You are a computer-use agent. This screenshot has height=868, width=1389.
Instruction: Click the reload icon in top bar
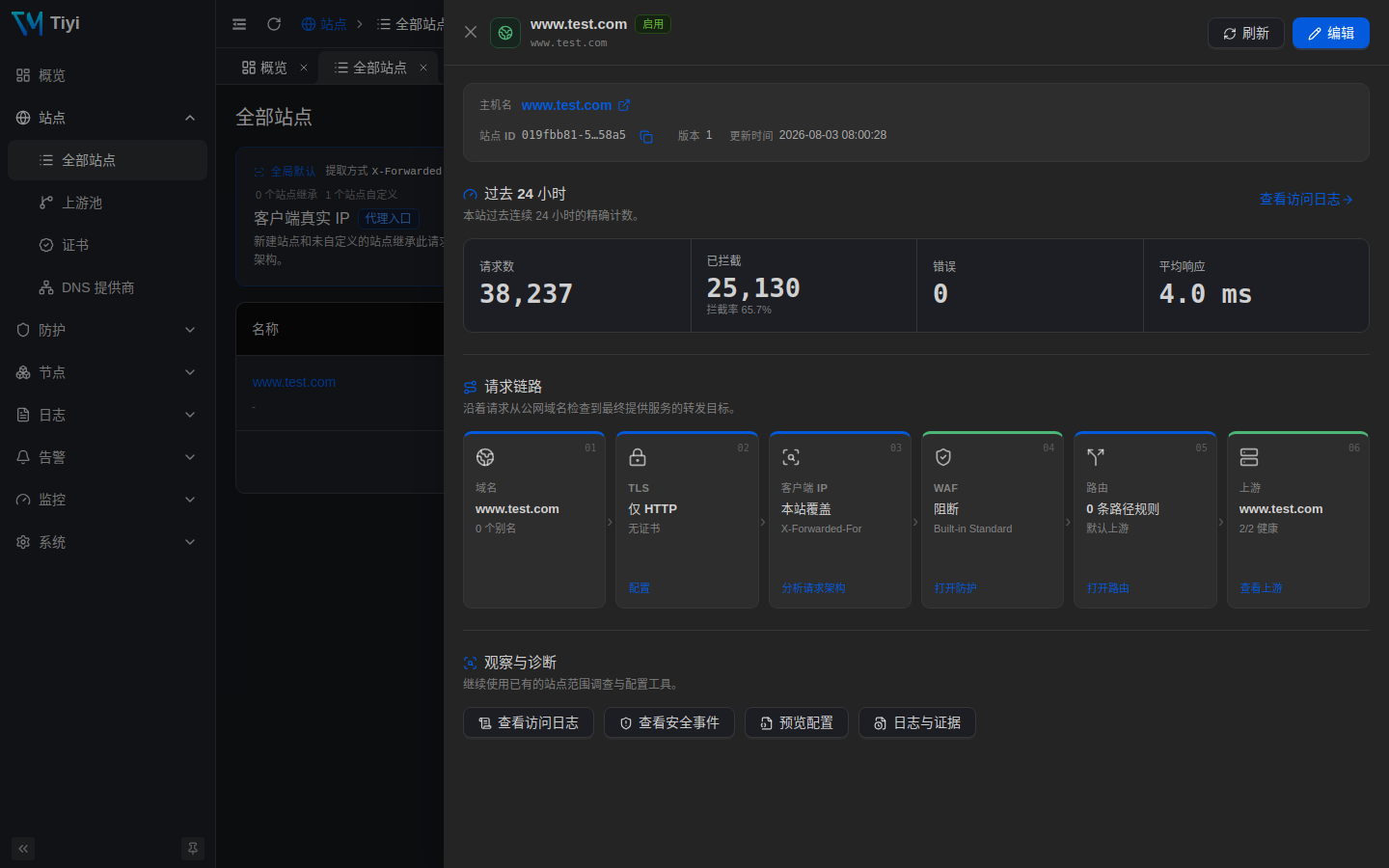[274, 24]
